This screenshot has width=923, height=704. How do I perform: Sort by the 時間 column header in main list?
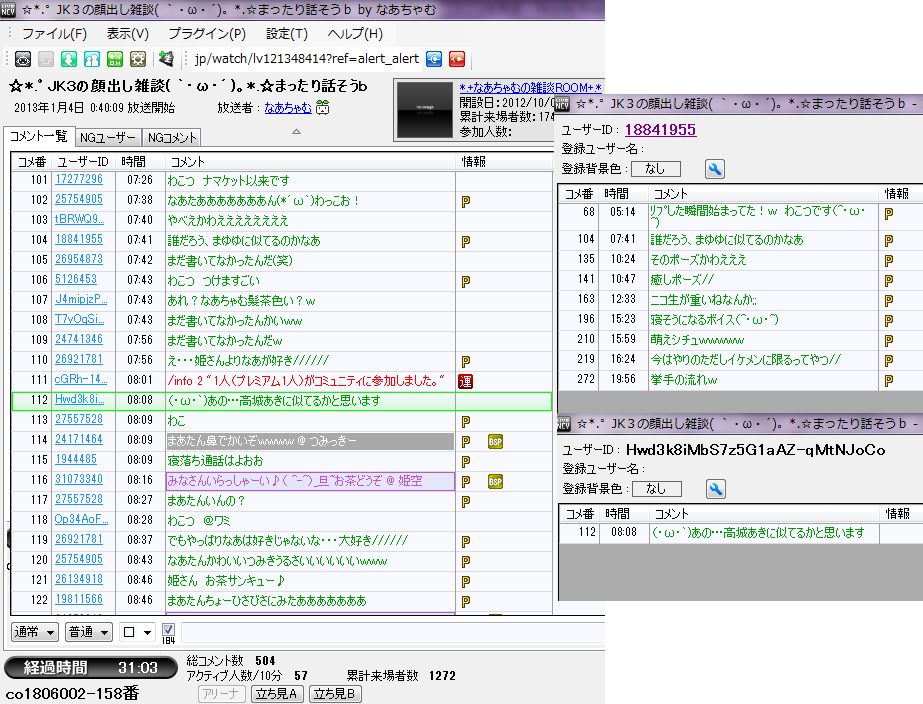coord(140,161)
